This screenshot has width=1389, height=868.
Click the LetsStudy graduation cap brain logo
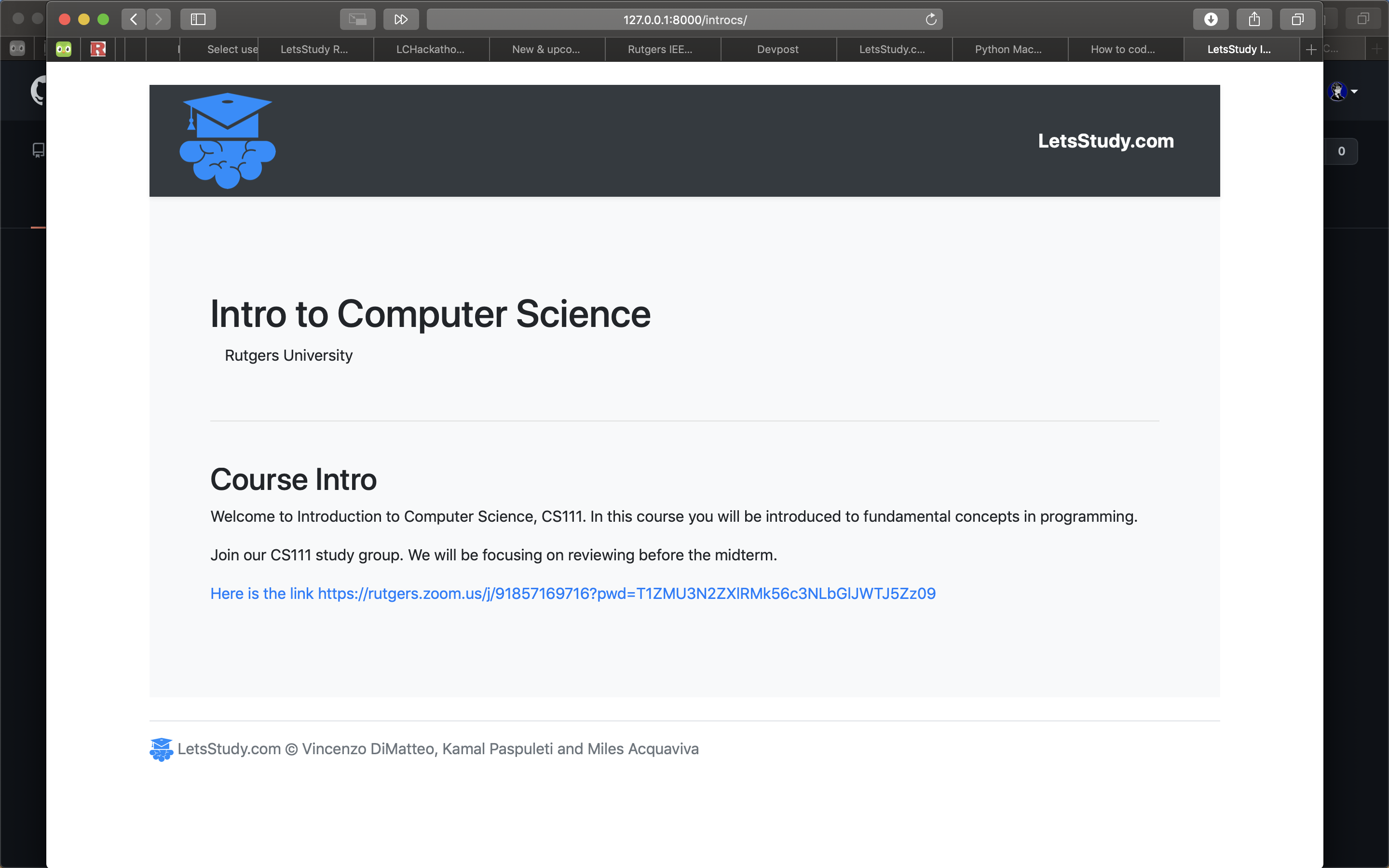(227, 141)
